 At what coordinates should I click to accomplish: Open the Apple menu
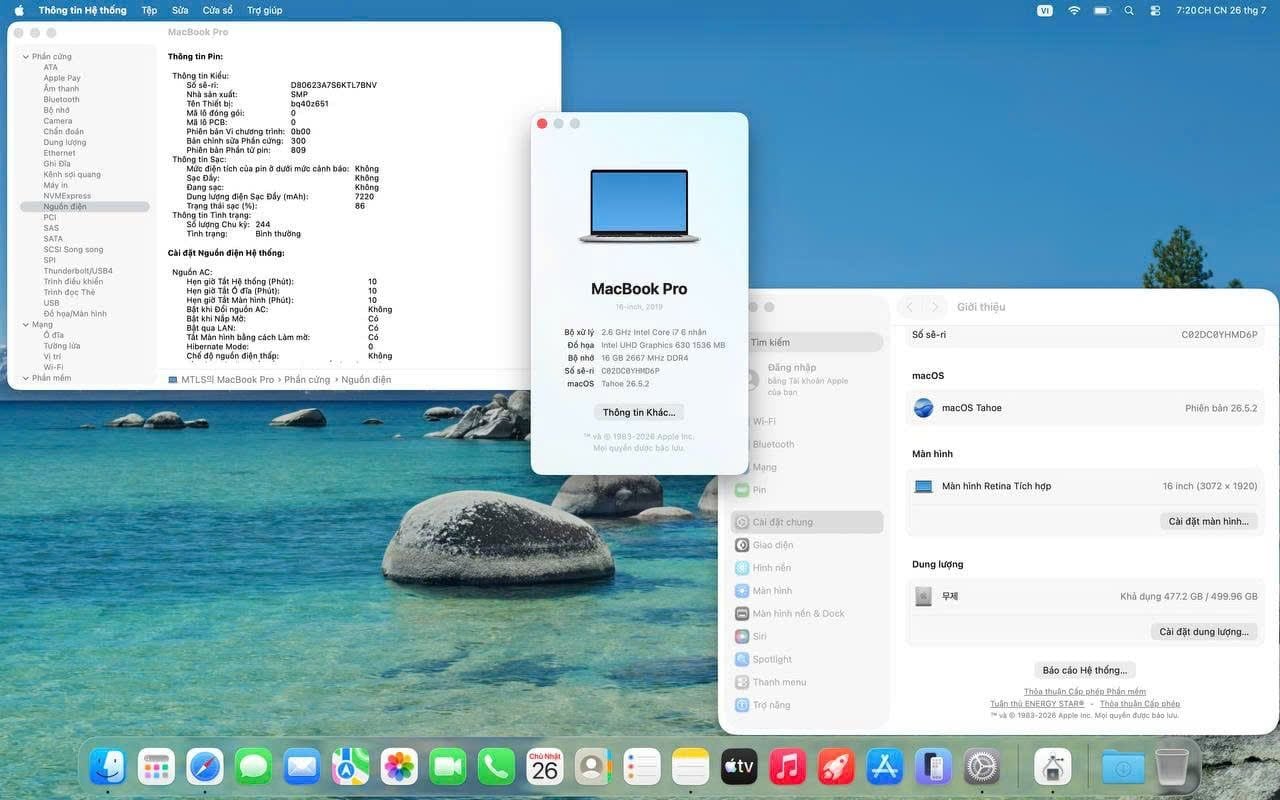point(18,10)
